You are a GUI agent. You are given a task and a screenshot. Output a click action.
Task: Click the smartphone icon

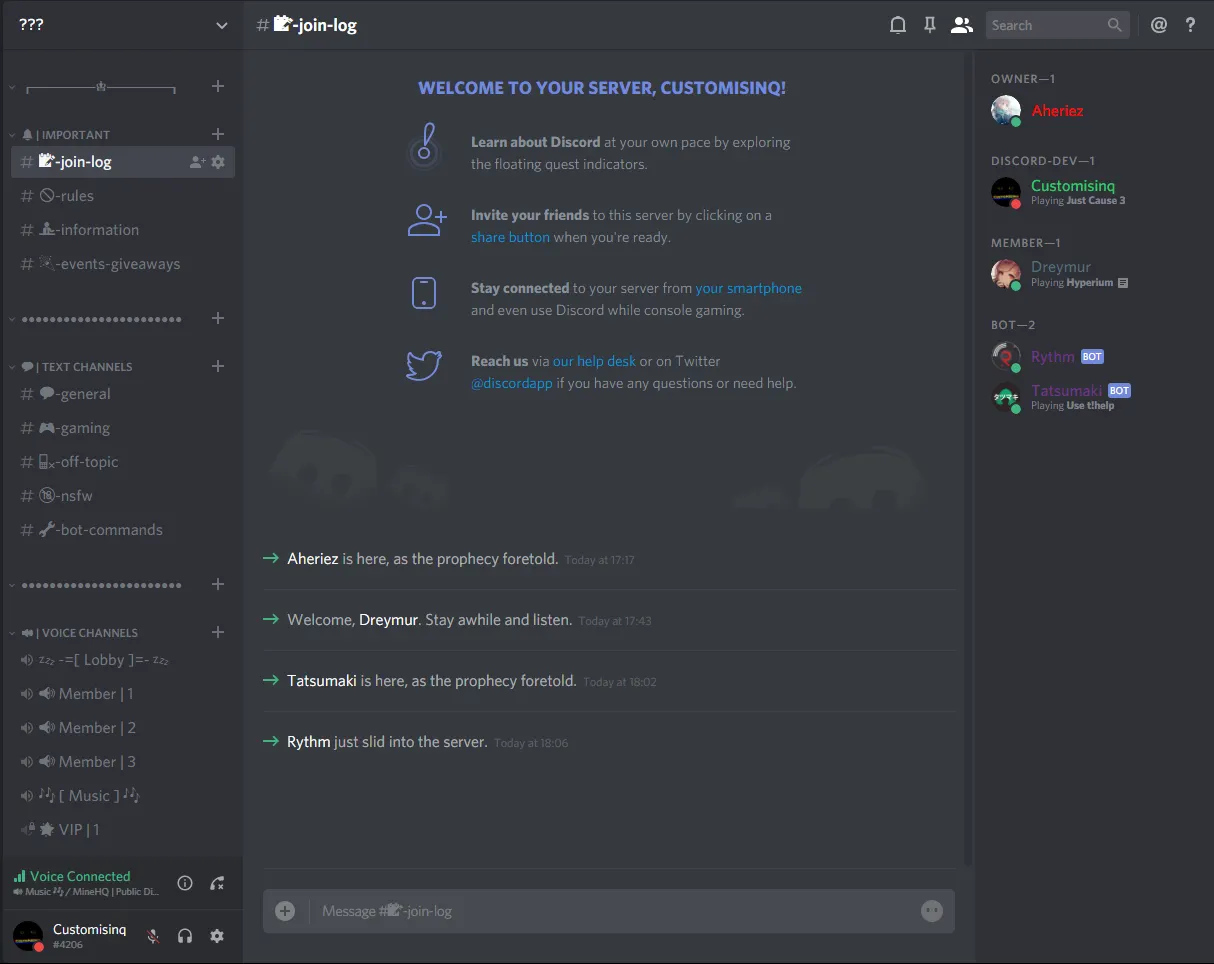[x=424, y=293]
